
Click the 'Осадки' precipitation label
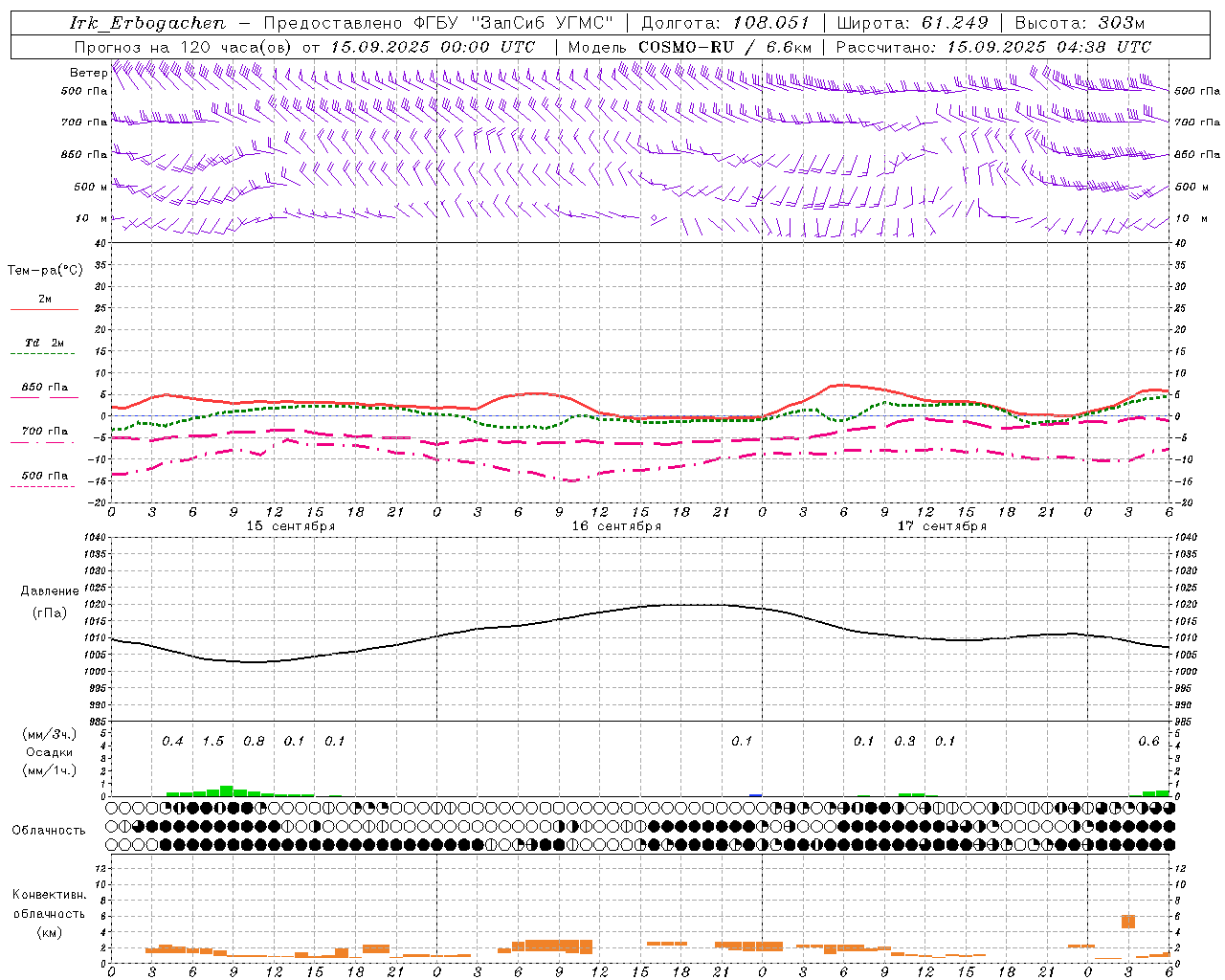click(49, 752)
